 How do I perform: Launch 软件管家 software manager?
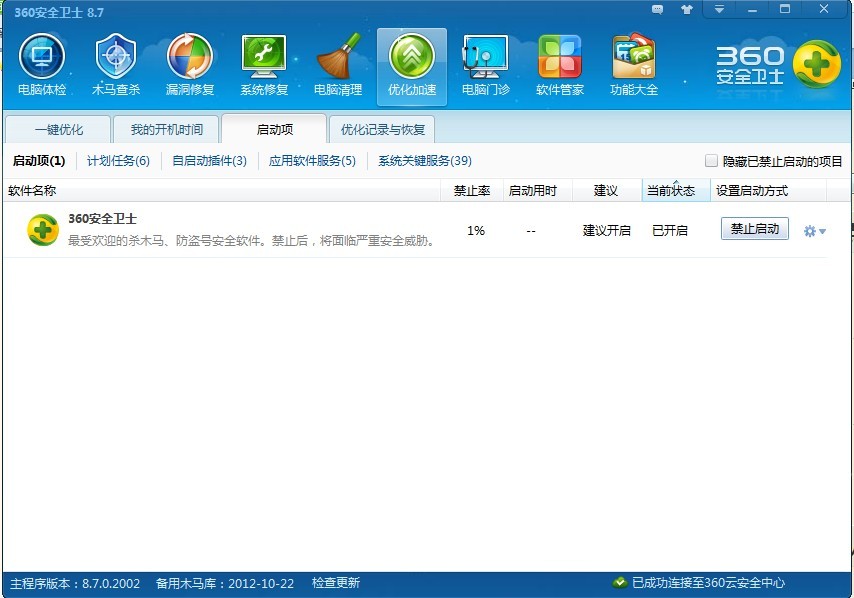pos(560,65)
